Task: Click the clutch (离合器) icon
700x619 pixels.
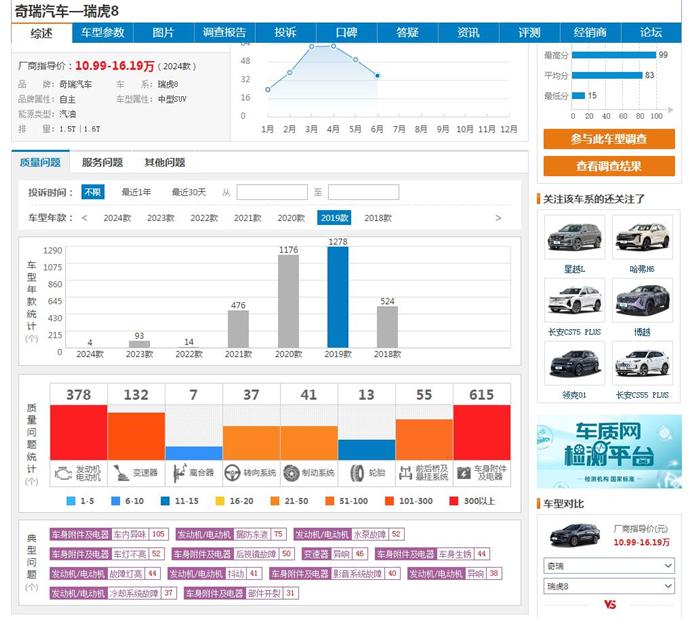Action: coord(180,473)
